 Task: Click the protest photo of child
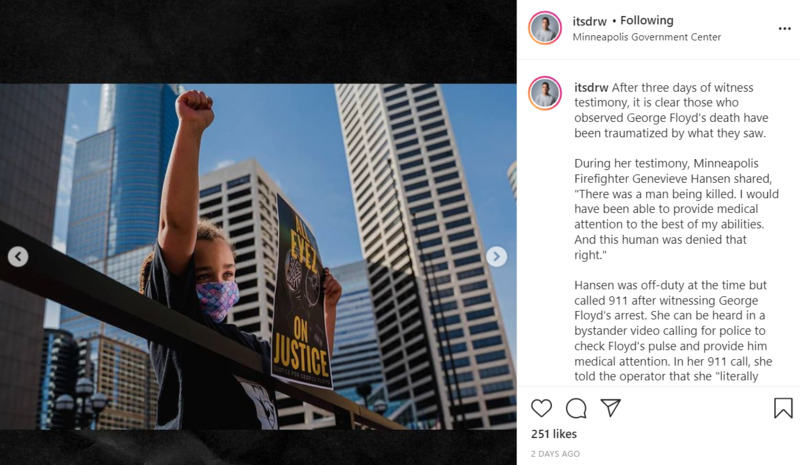click(x=258, y=257)
